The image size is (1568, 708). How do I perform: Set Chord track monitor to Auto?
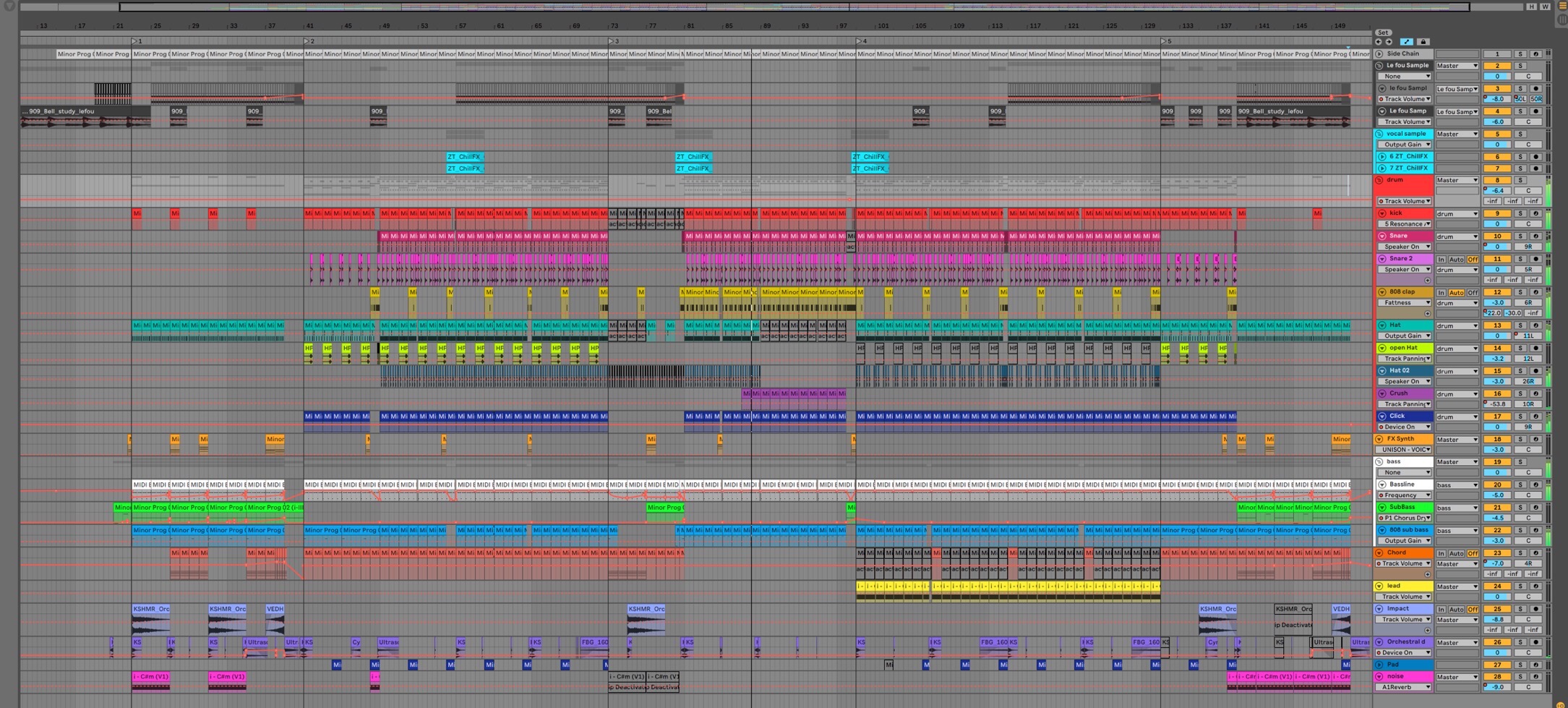[x=1456, y=553]
